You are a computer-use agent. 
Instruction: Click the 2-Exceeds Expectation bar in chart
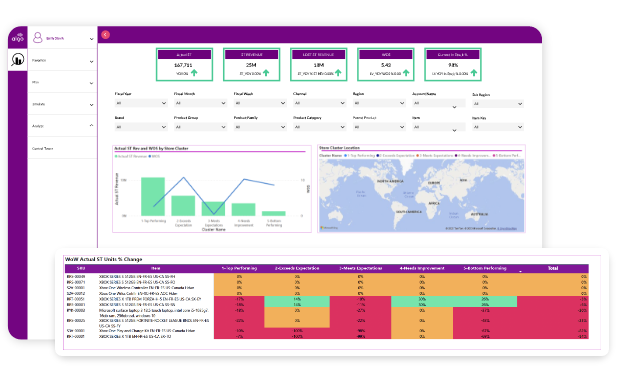coord(183,205)
